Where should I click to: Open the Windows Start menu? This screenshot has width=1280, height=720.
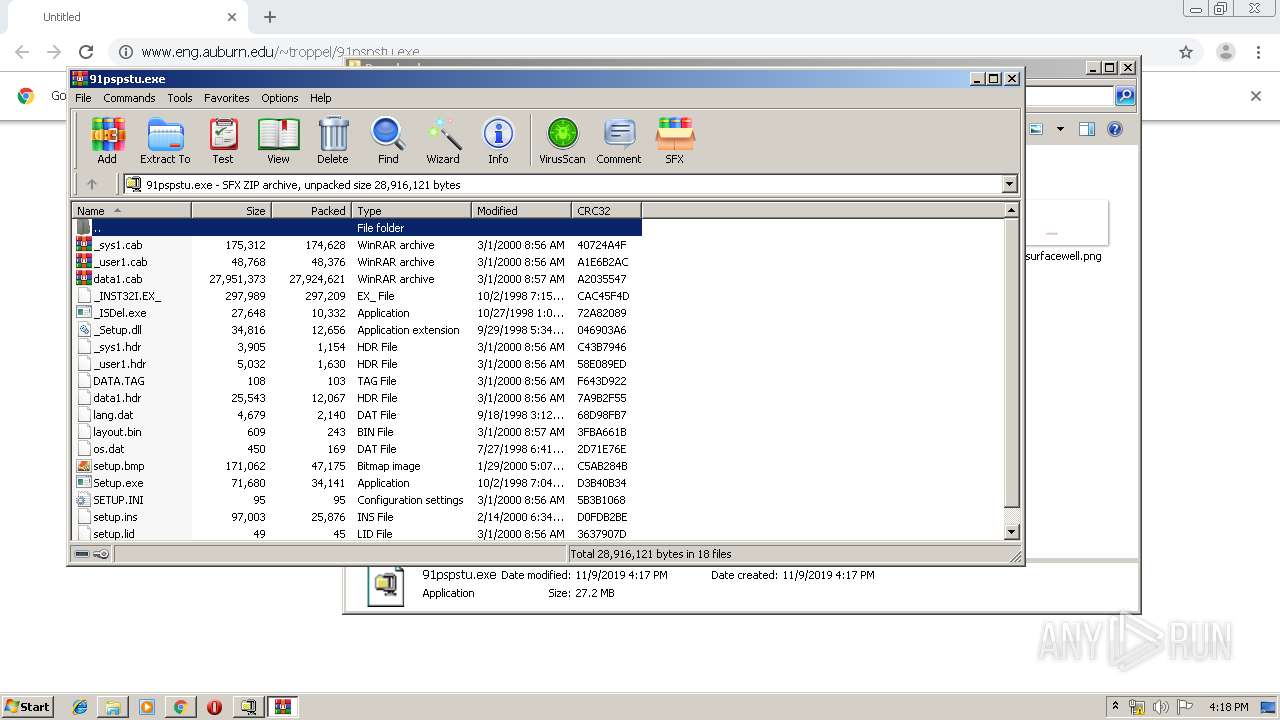[x=28, y=706]
